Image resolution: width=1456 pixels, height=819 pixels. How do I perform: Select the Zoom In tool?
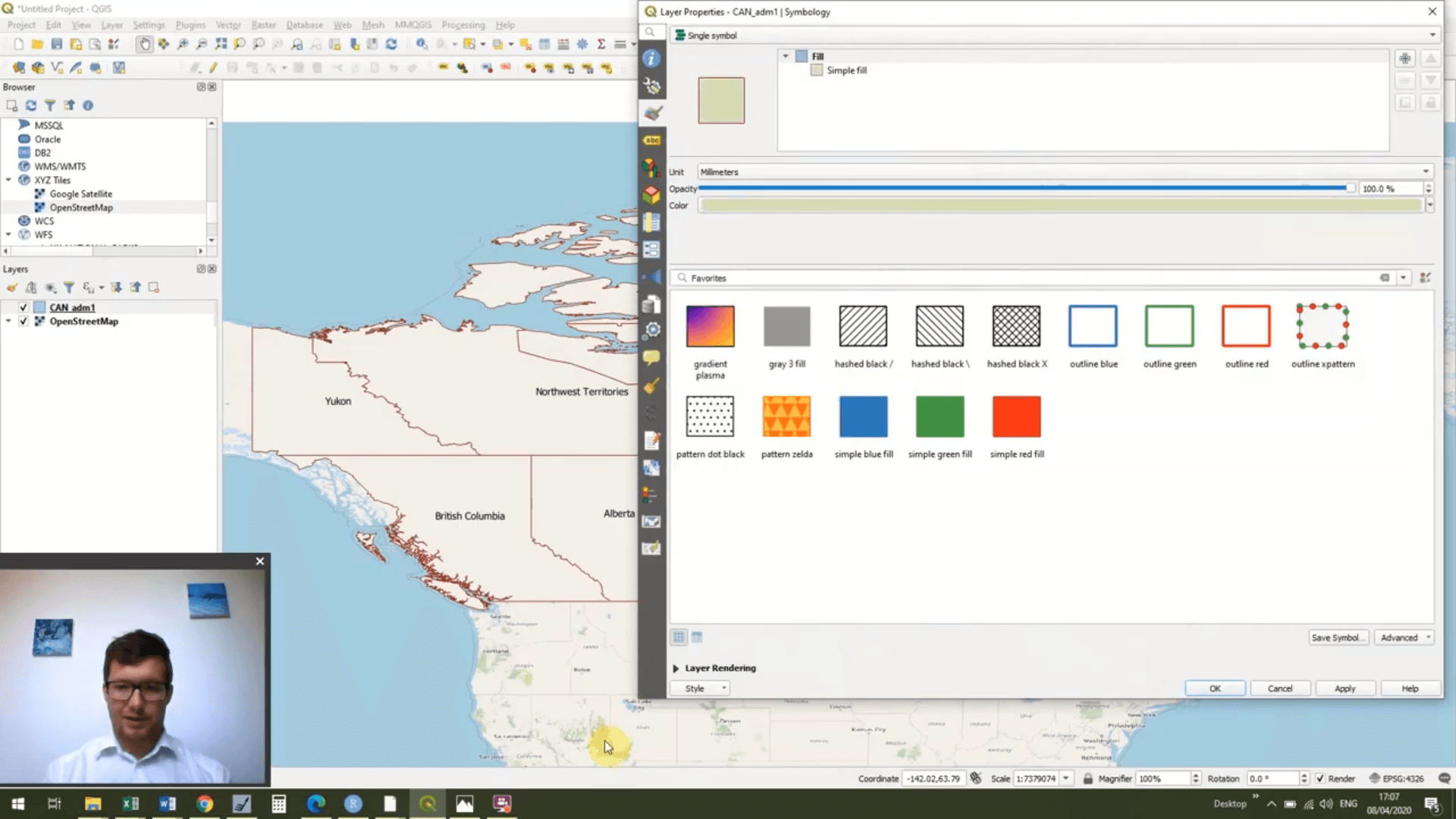point(182,44)
